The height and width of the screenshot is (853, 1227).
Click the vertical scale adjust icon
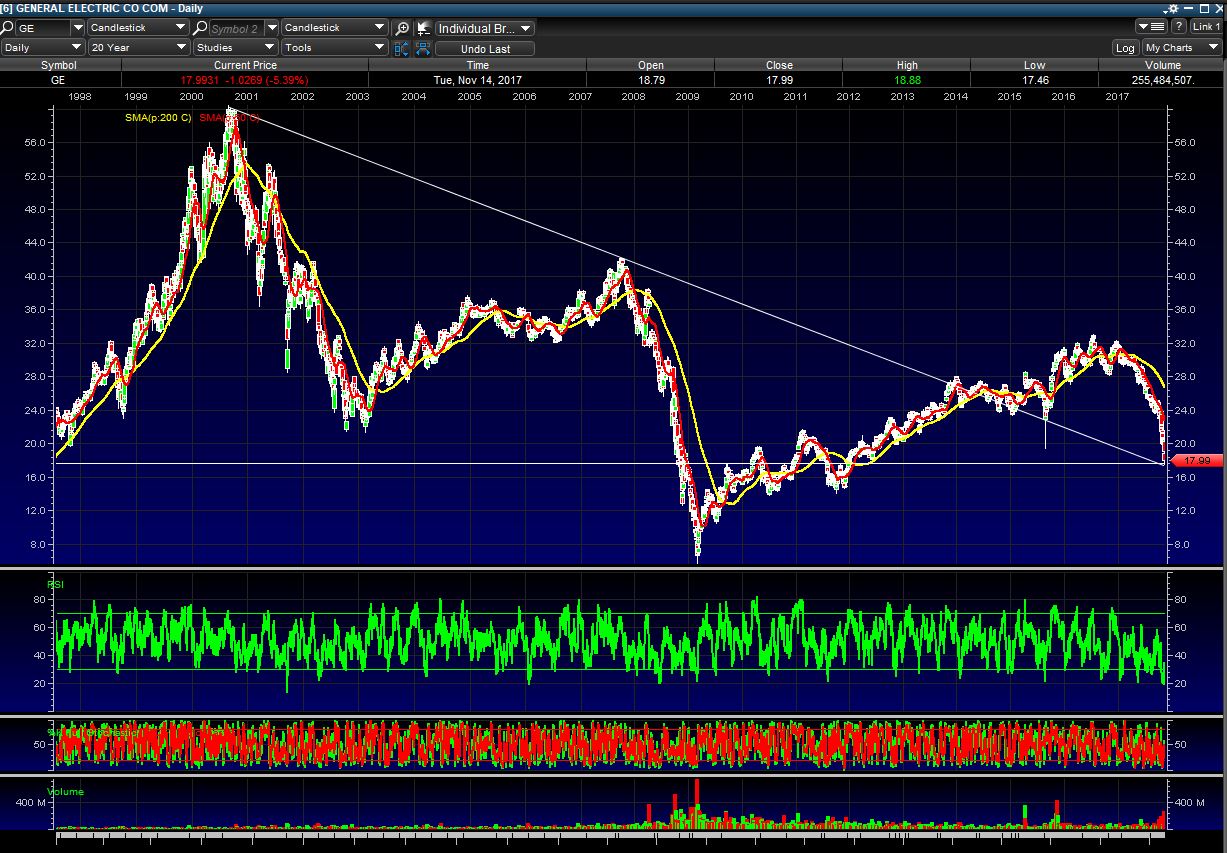click(x=402, y=48)
